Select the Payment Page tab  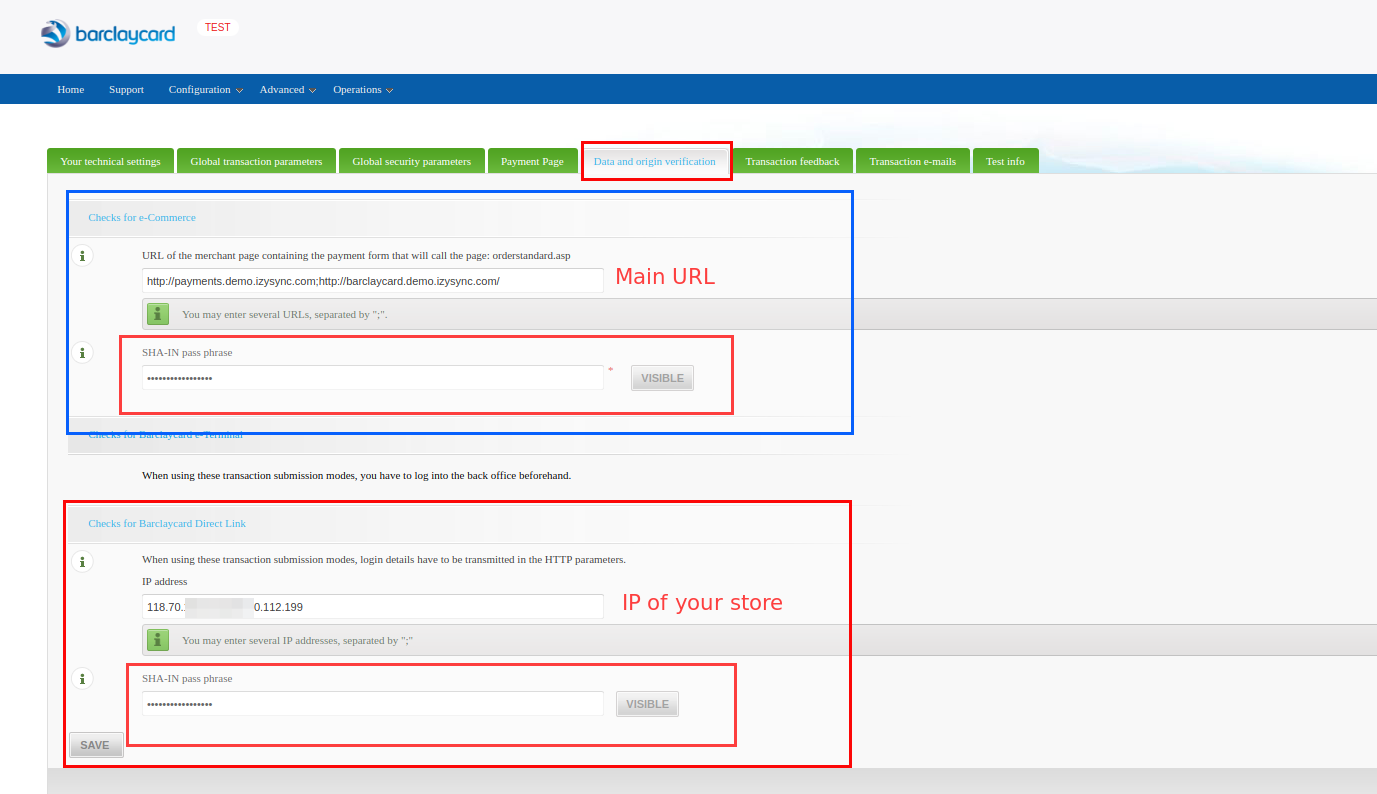[x=532, y=161]
